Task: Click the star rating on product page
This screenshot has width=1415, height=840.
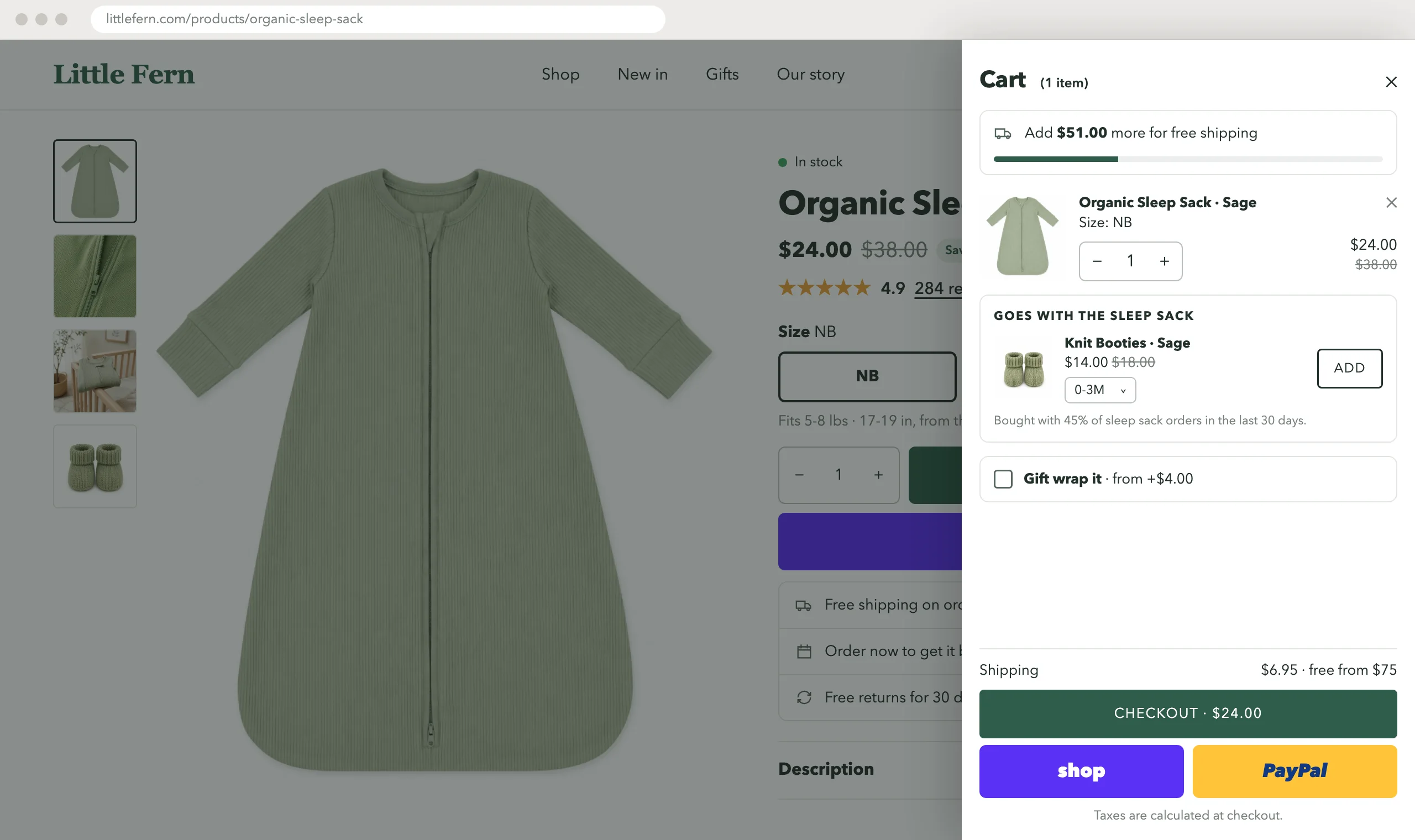Action: (x=824, y=287)
